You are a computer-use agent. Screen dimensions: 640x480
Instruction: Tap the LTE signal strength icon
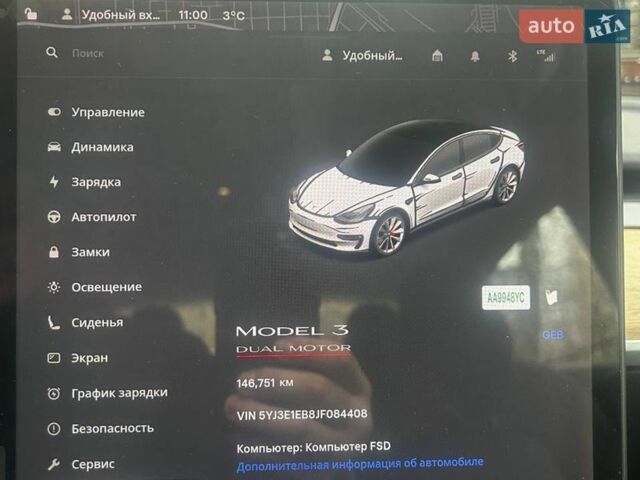coord(546,56)
